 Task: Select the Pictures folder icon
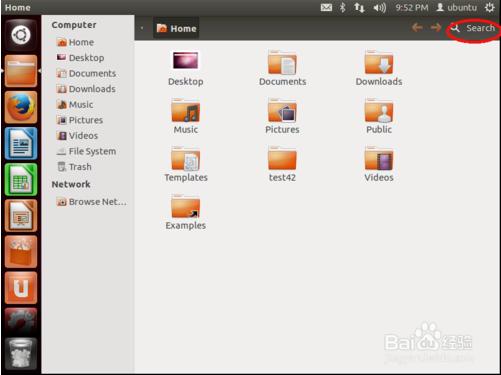(x=282, y=116)
